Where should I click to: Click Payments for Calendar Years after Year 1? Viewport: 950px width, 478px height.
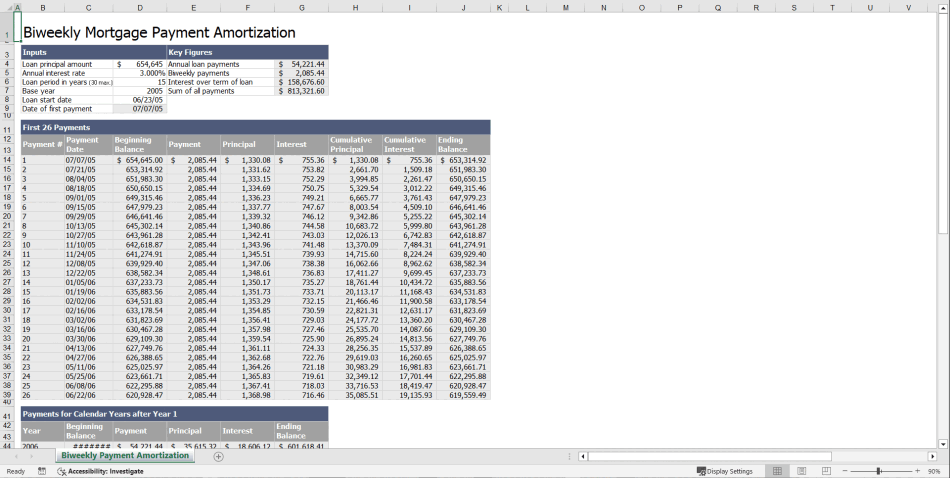174,414
